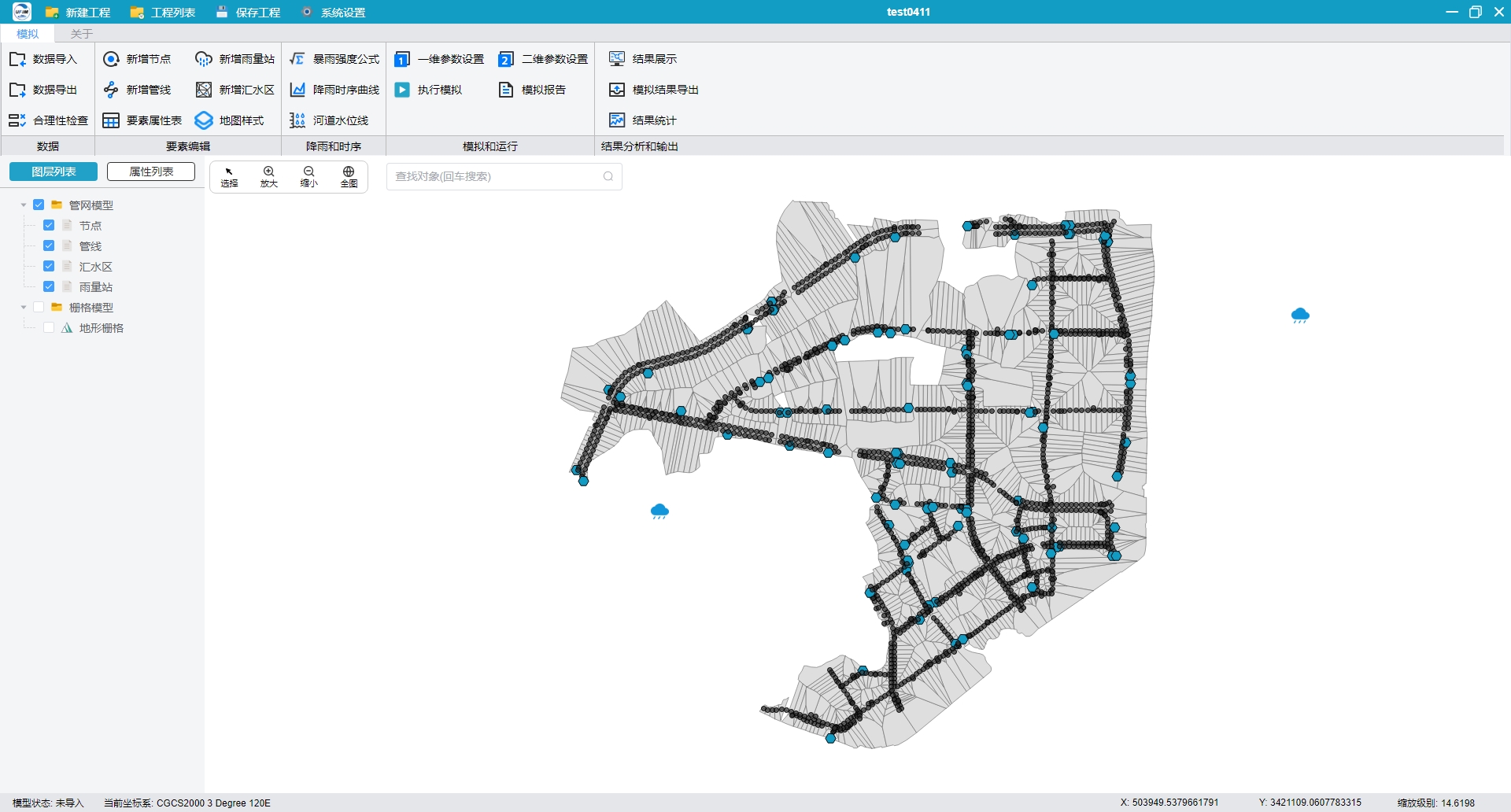Click the 图层列表 layer list button
Image resolution: width=1511 pixels, height=812 pixels.
pos(54,172)
